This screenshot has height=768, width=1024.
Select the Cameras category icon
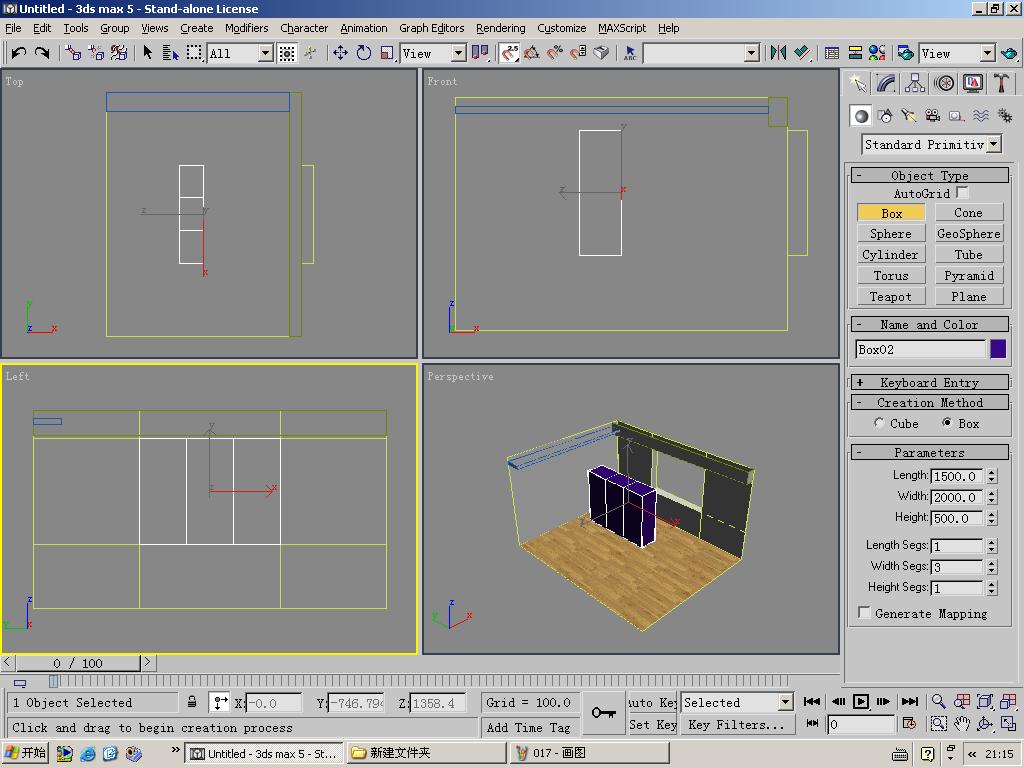[932, 116]
